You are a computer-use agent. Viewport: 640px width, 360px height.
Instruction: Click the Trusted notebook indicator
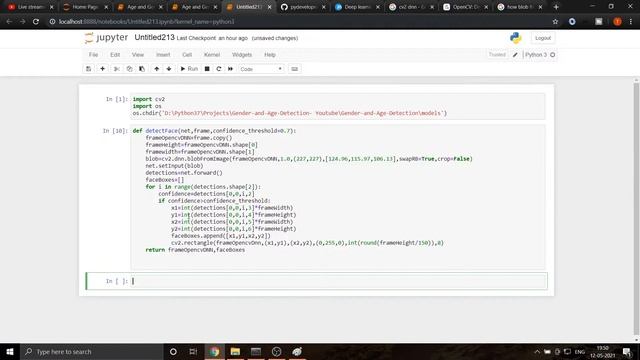tap(497, 55)
